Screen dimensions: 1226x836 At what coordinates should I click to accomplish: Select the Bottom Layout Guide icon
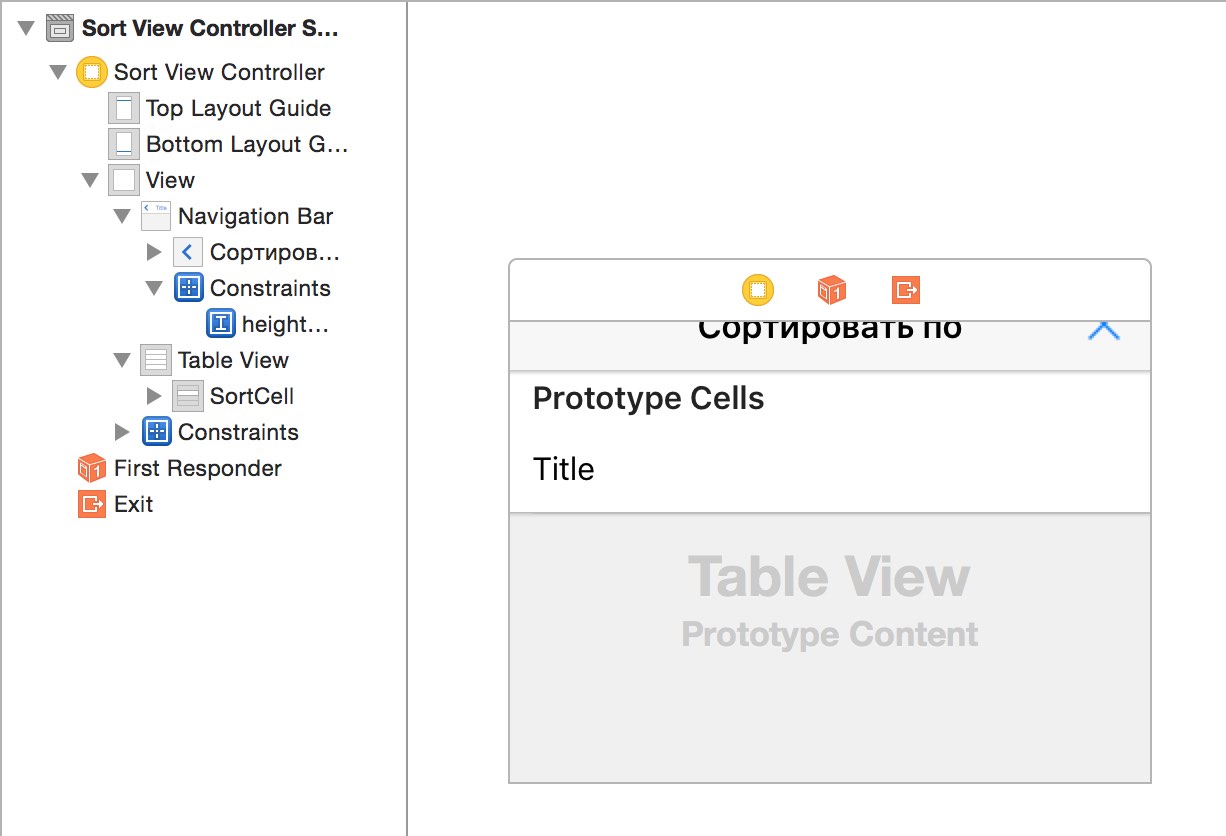point(124,144)
